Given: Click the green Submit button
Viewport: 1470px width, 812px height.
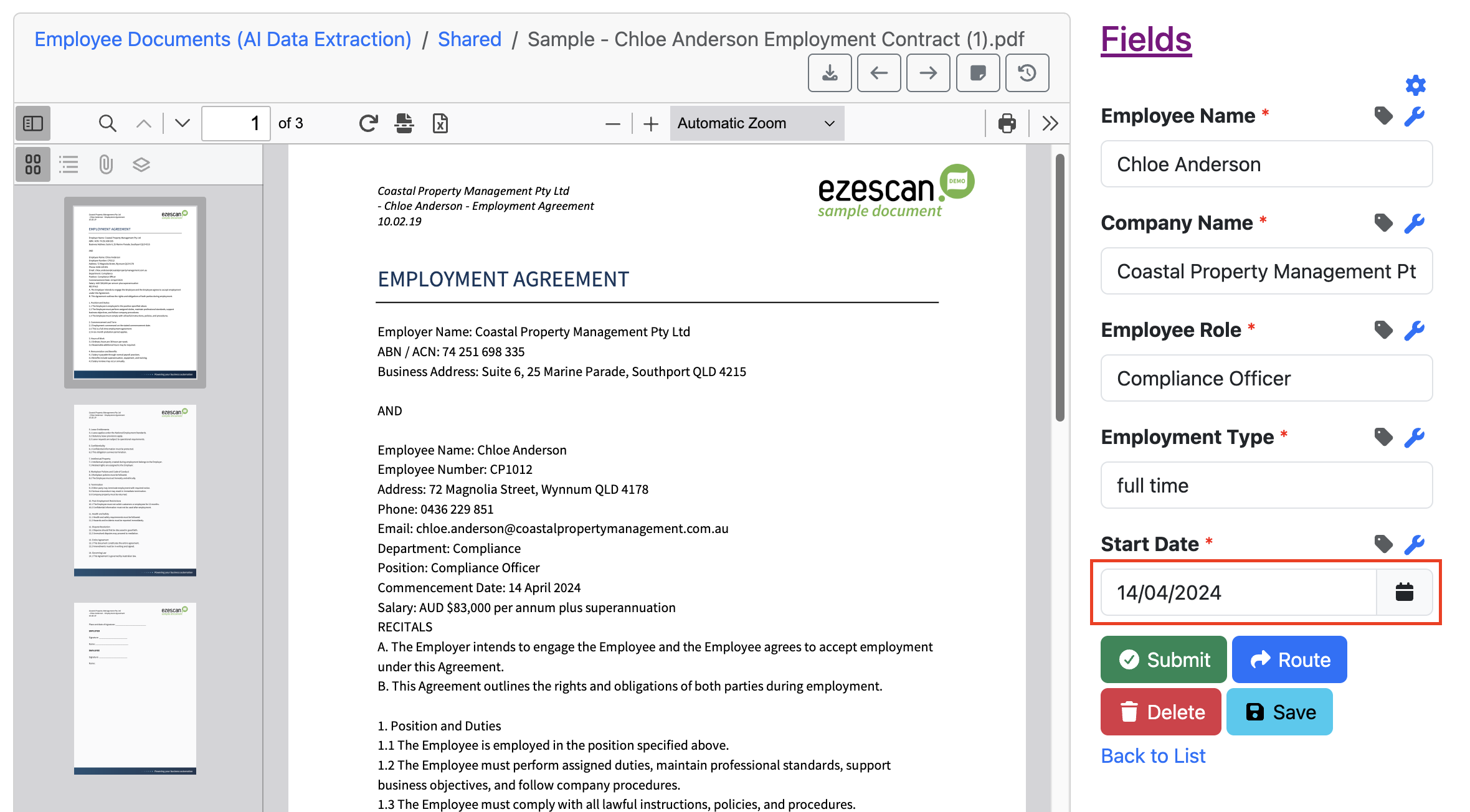Looking at the screenshot, I should [x=1163, y=659].
